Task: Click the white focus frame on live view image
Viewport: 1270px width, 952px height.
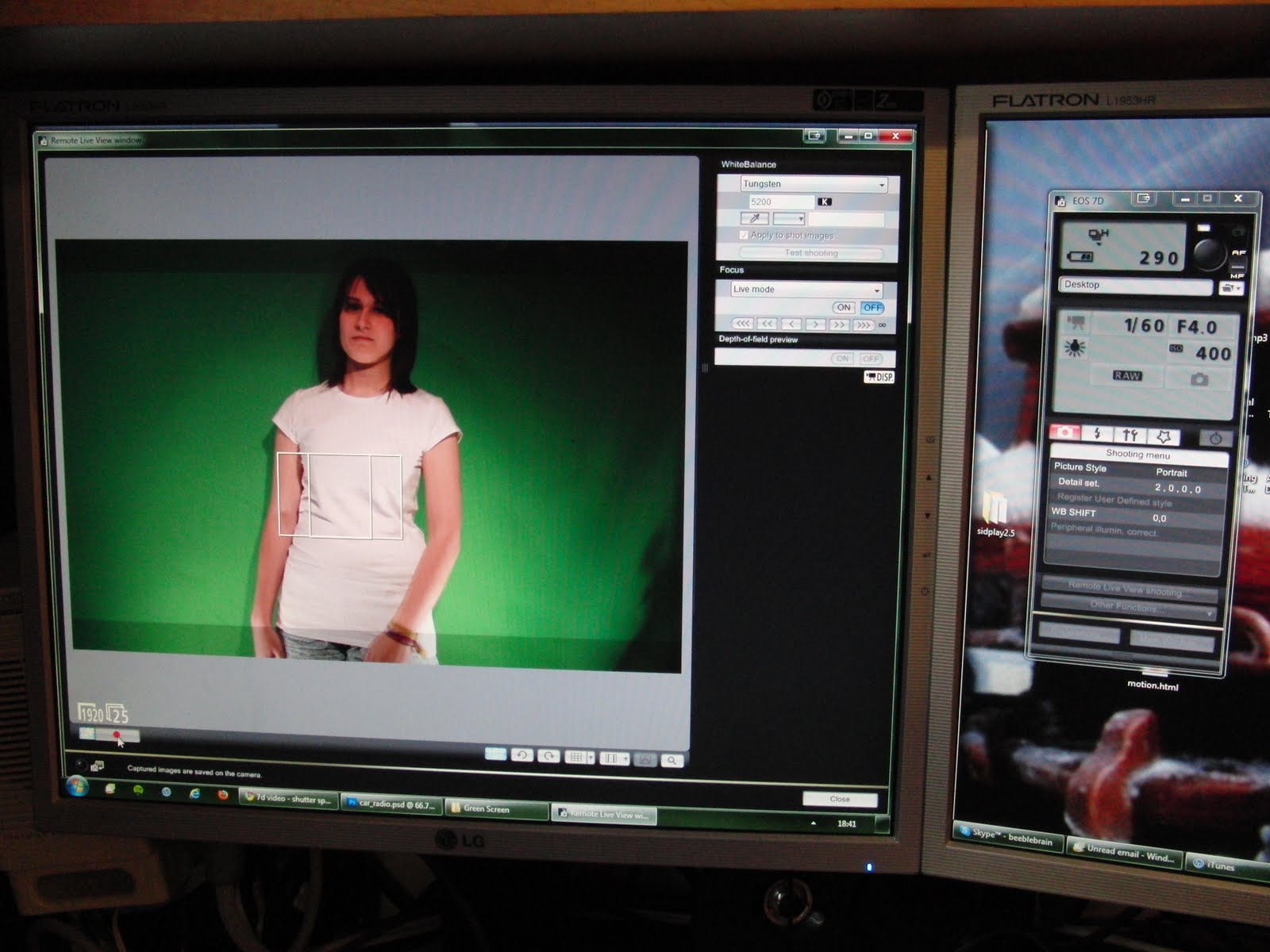Action: click(340, 496)
